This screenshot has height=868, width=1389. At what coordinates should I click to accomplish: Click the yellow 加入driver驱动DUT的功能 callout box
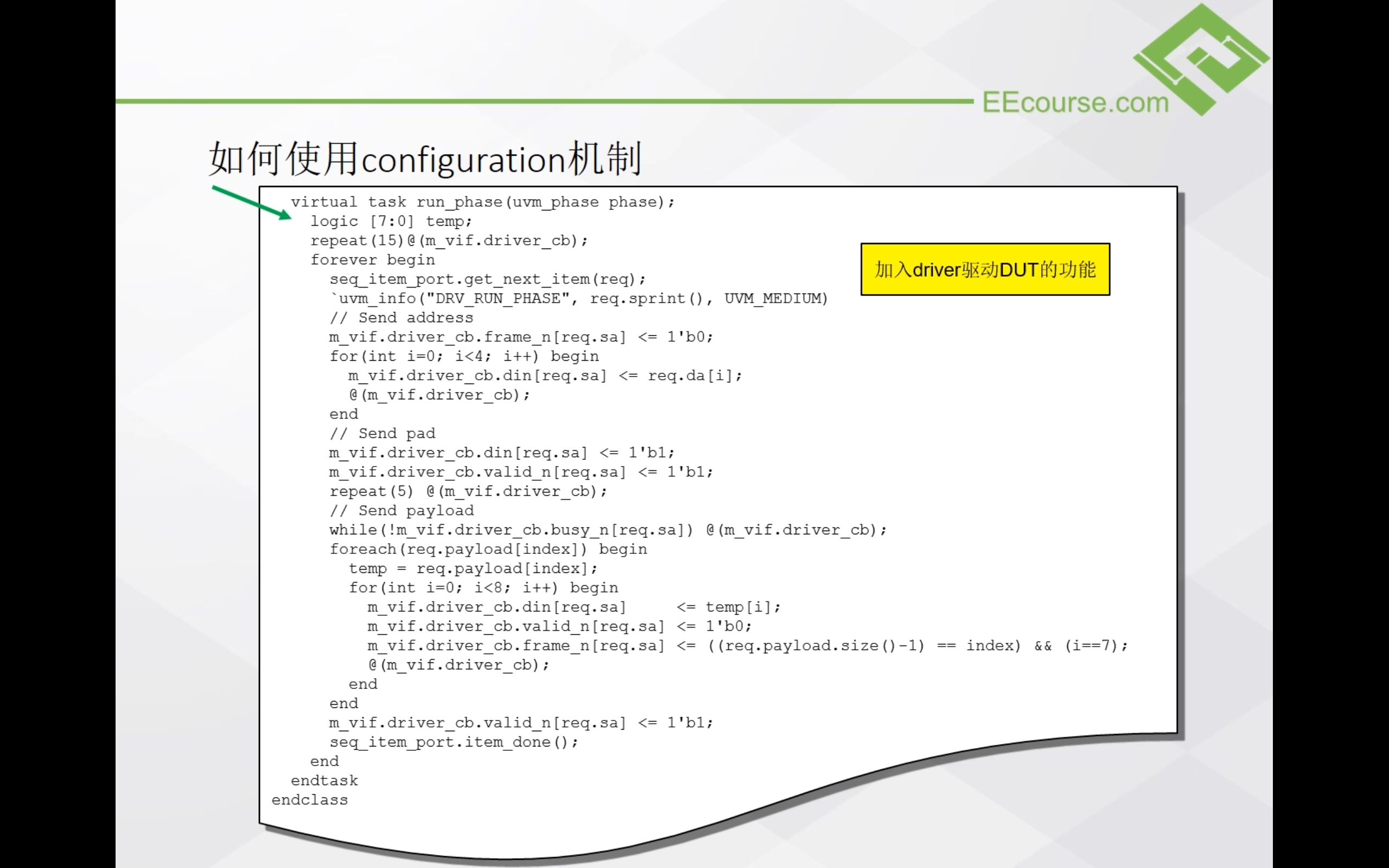[x=984, y=269]
